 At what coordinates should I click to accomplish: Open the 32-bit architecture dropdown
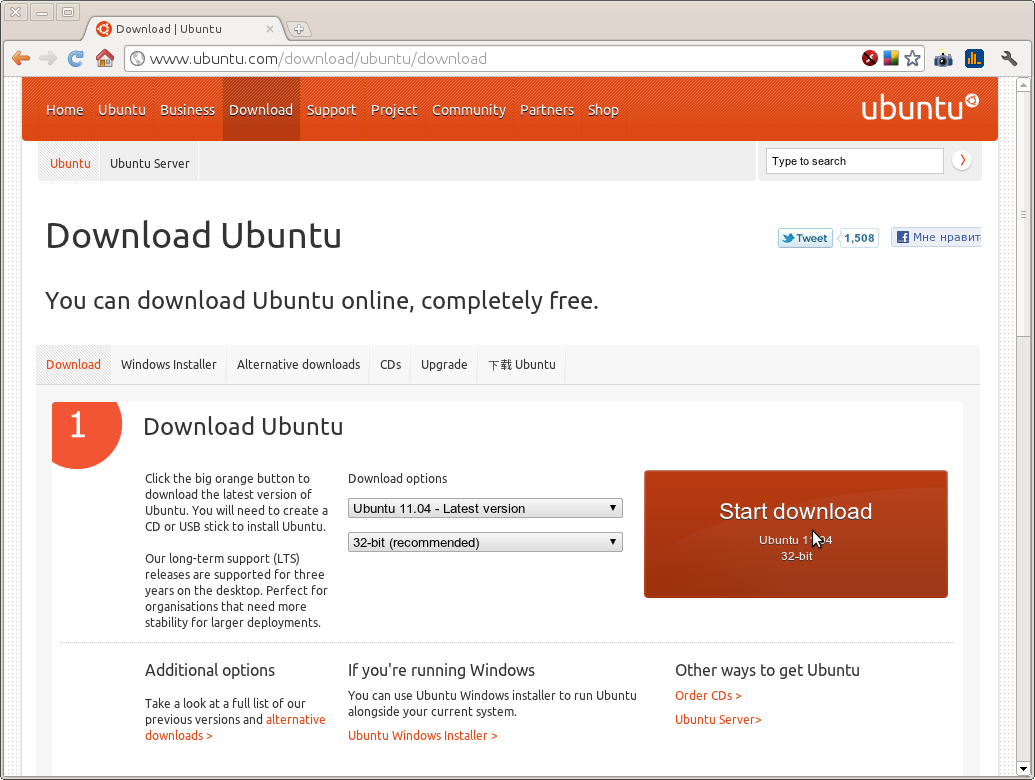coord(485,542)
